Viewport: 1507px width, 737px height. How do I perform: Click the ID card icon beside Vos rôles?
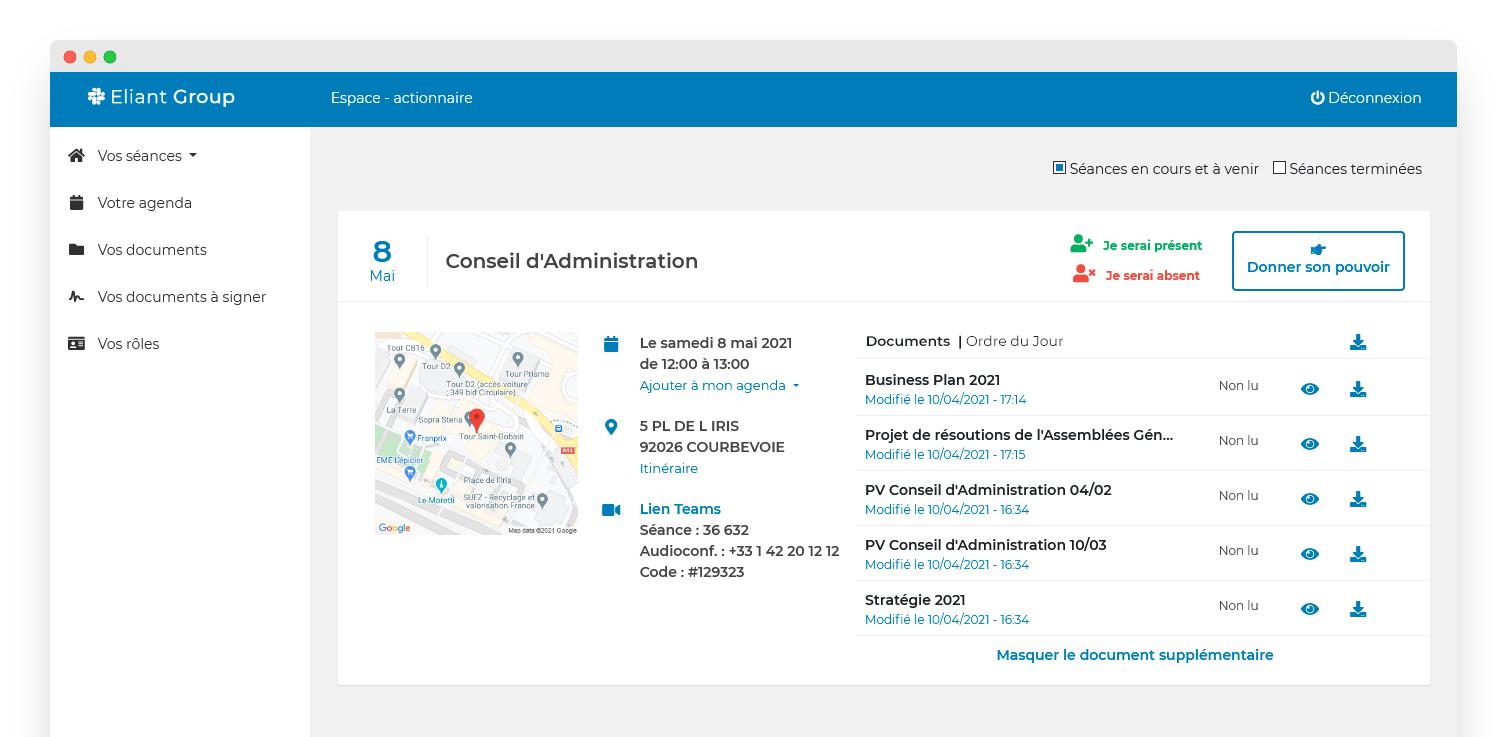(76, 343)
